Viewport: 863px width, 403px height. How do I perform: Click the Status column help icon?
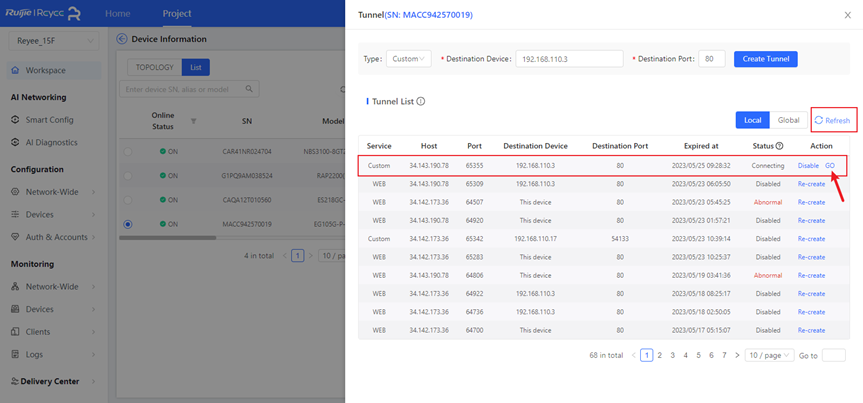(780, 147)
